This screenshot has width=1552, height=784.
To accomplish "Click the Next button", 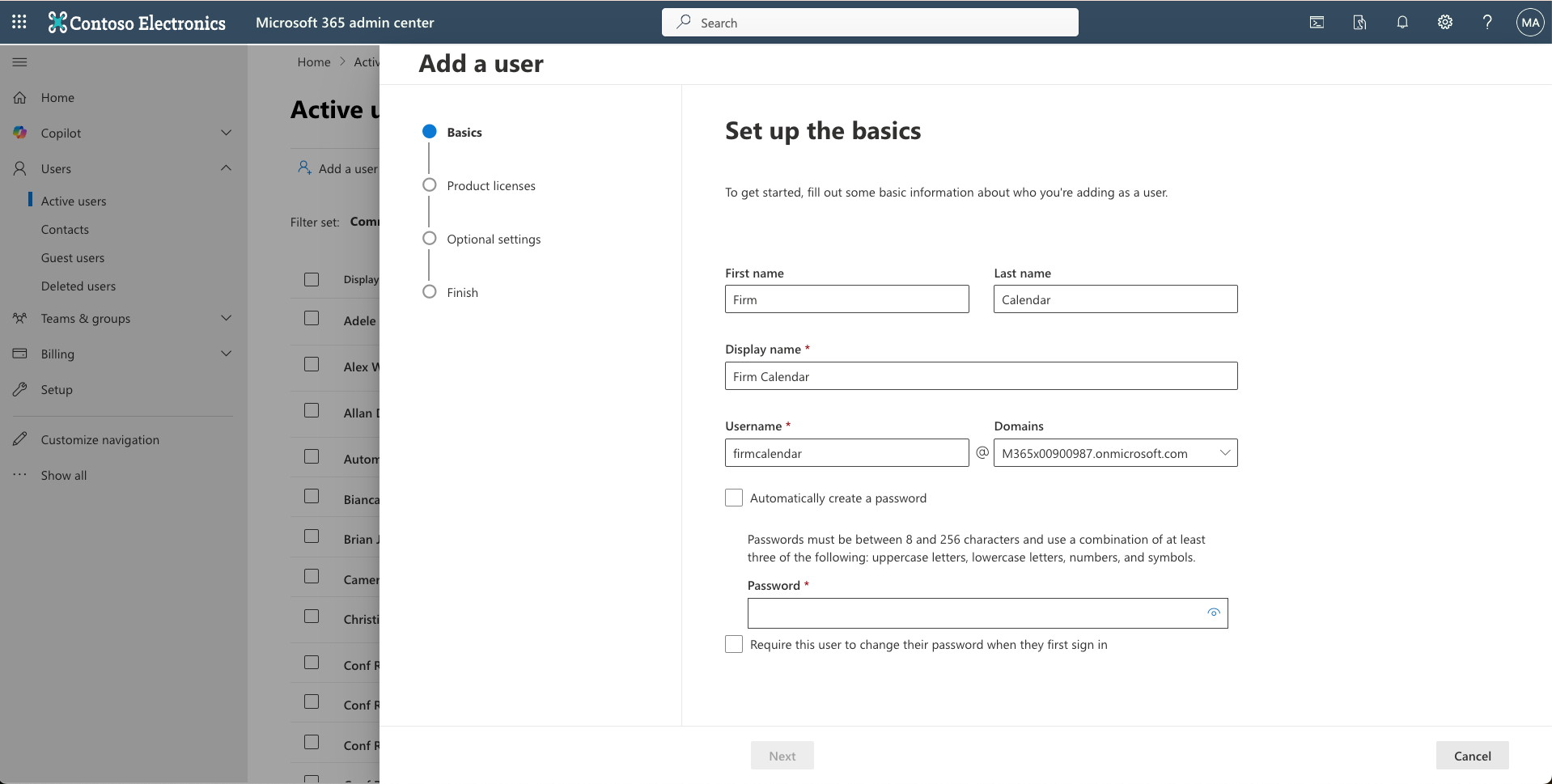I will (782, 756).
